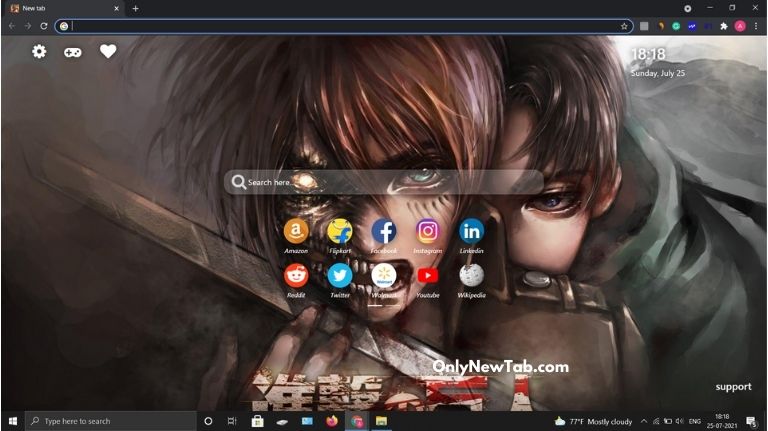Image resolution: width=768 pixels, height=431 pixels.
Task: Go back with browser back arrow
Action: coord(12,26)
